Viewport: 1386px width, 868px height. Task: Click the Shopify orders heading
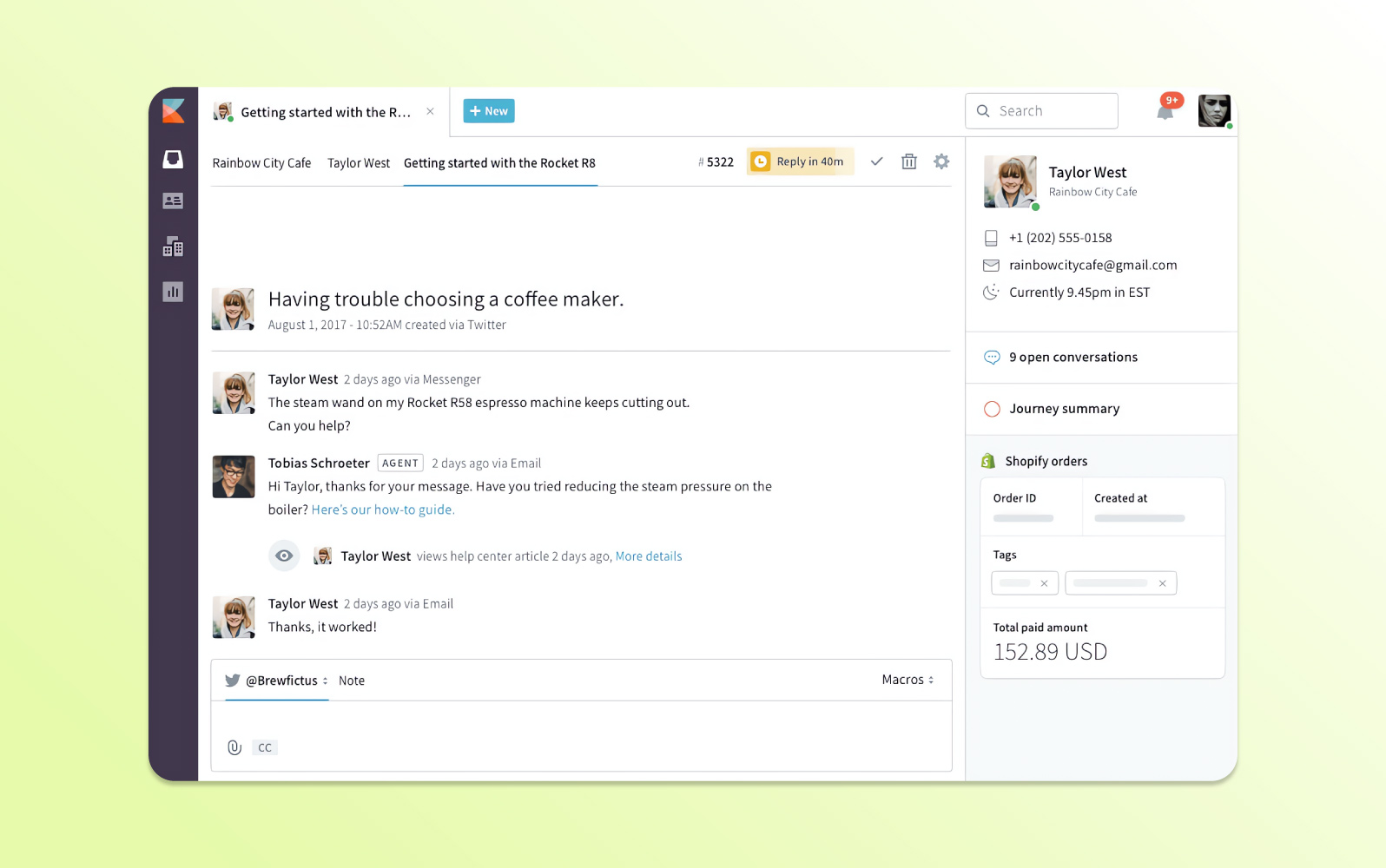coord(1046,461)
